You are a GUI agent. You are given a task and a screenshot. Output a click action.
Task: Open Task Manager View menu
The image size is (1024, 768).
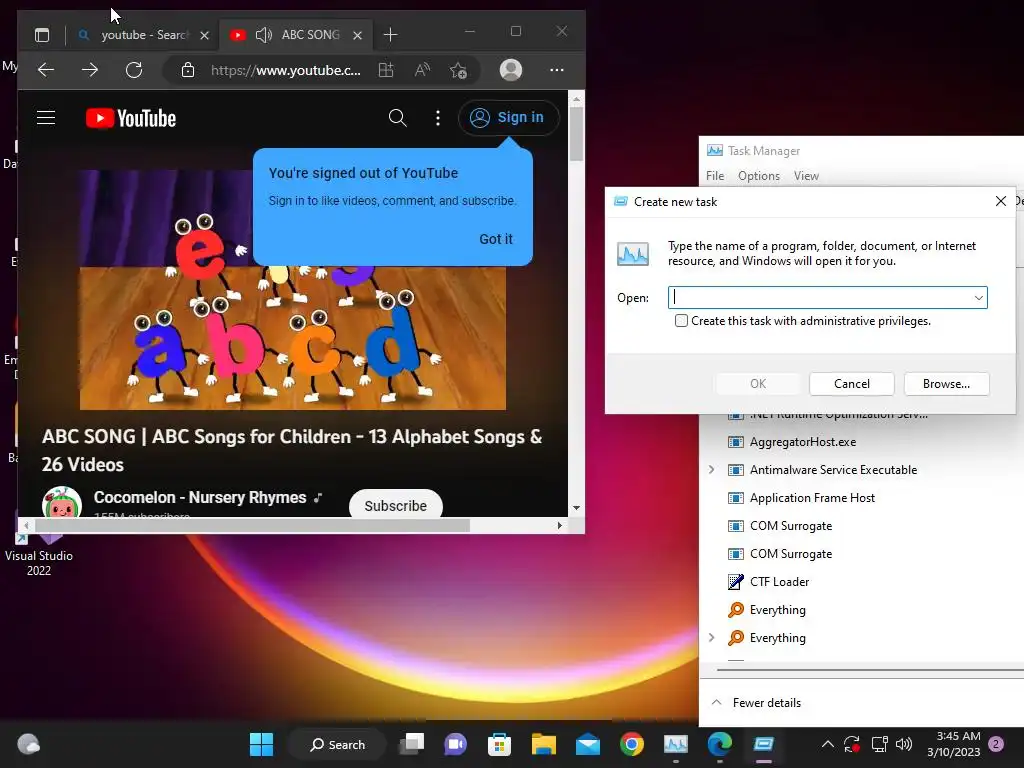pyautogui.click(x=806, y=176)
